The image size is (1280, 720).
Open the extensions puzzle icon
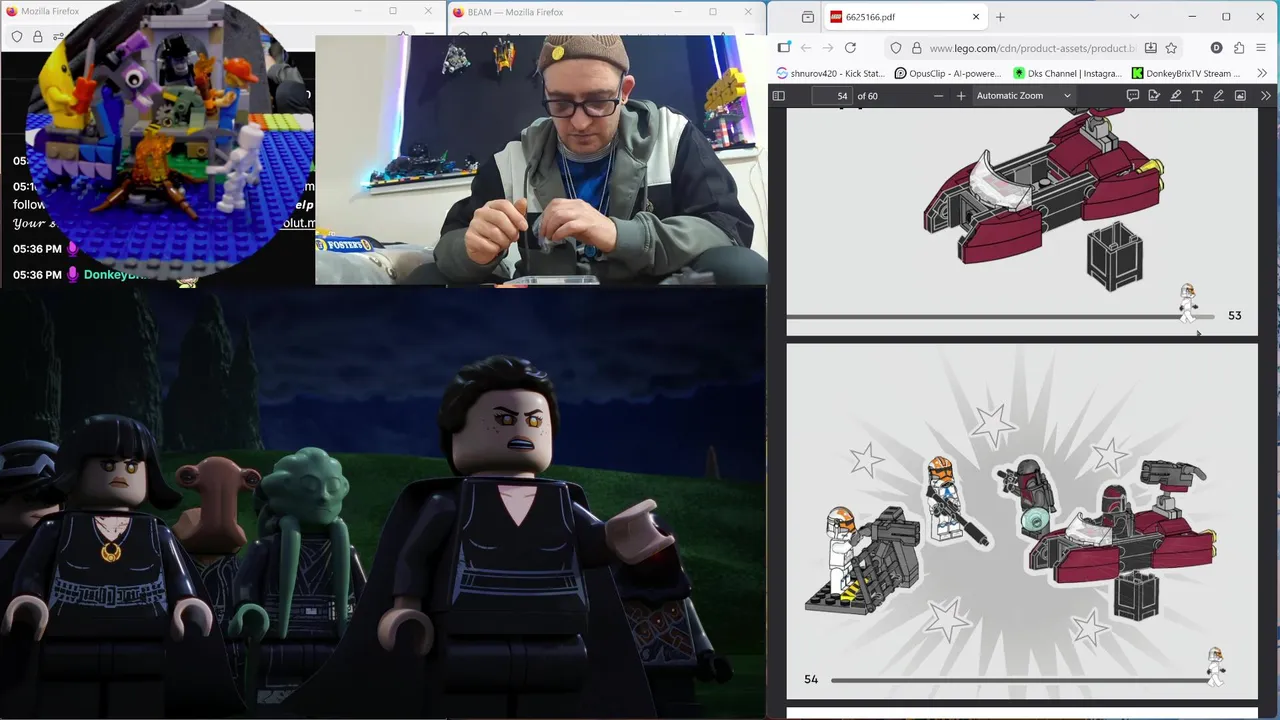coord(1239,48)
